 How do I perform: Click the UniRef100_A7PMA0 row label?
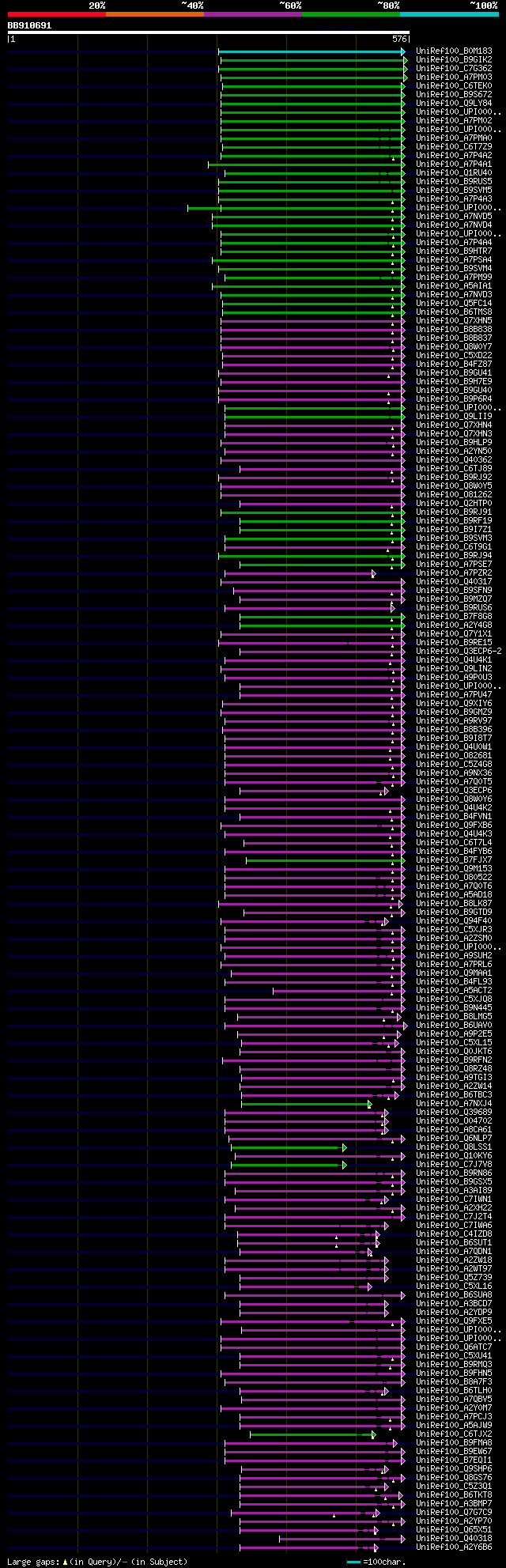(x=454, y=138)
